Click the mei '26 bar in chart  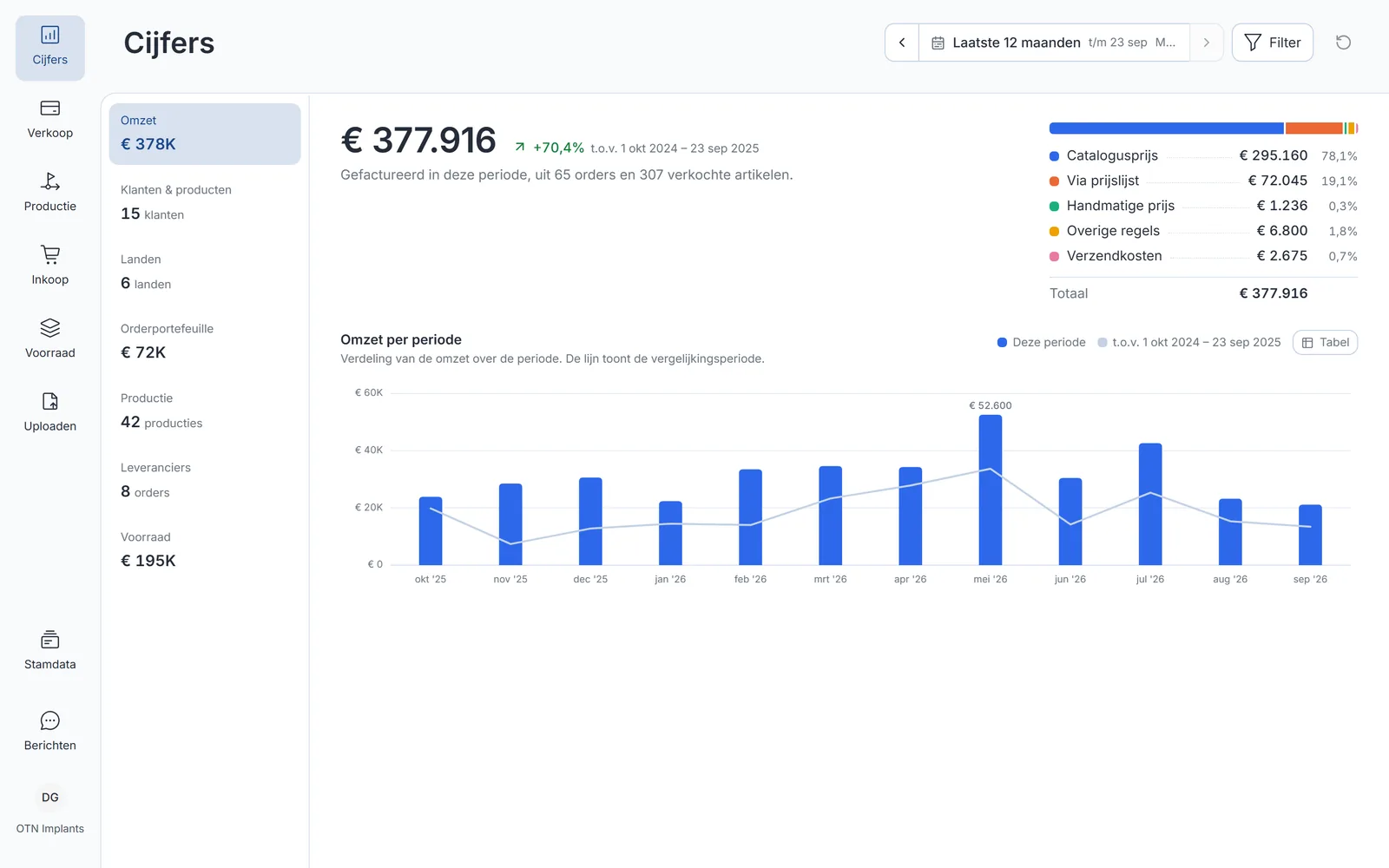(991, 490)
